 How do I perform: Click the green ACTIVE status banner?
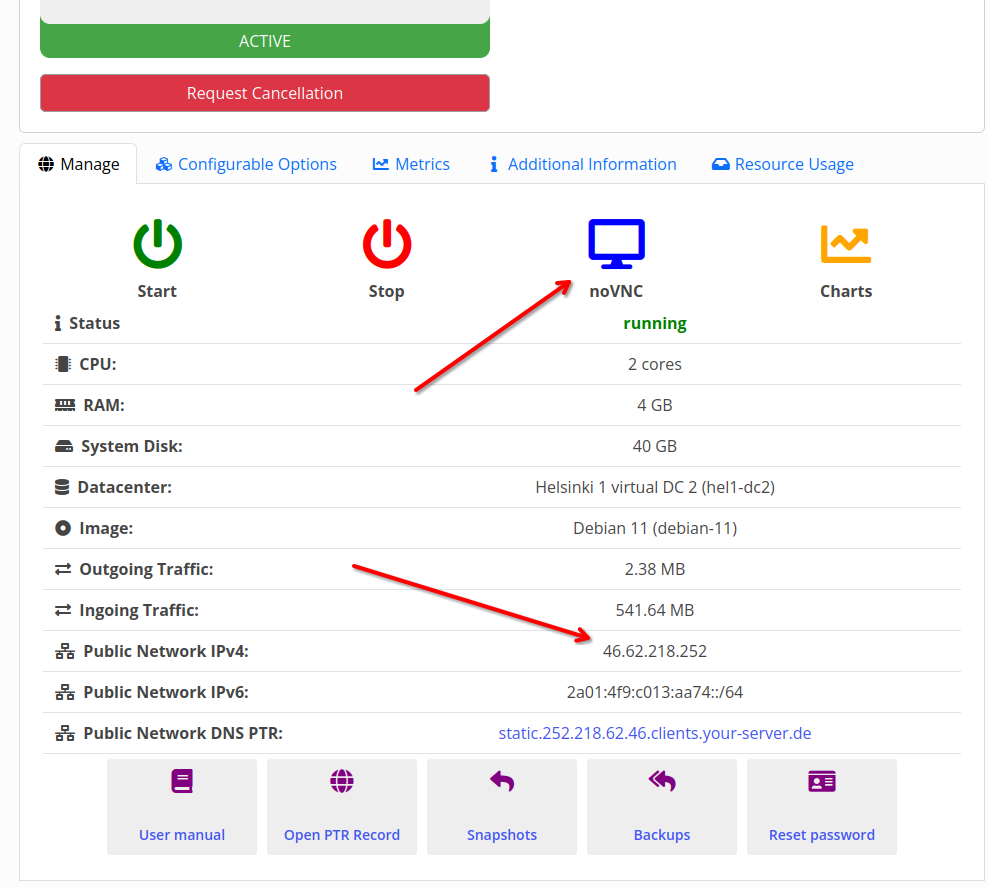point(264,41)
